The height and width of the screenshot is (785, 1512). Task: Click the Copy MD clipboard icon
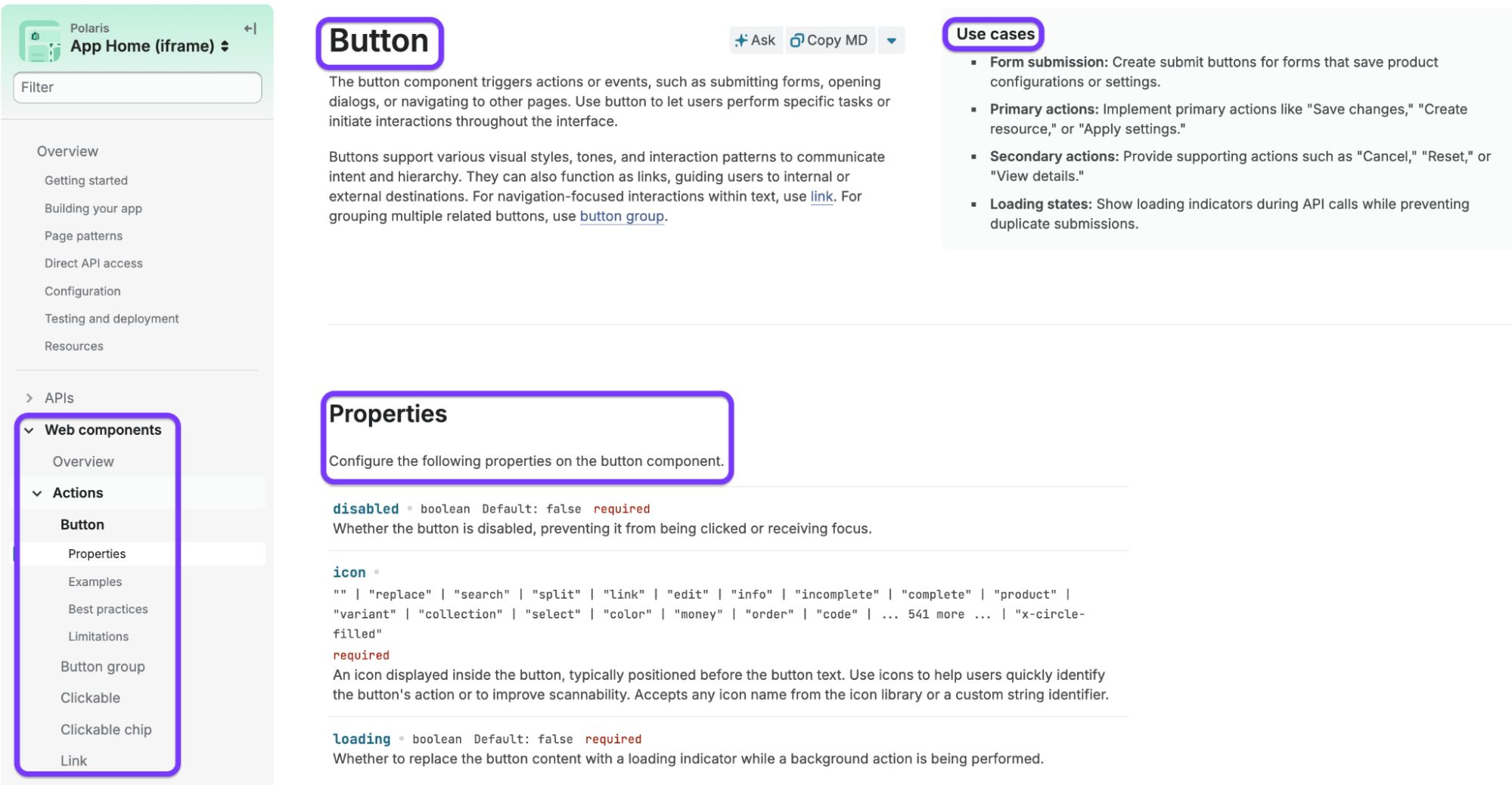[x=796, y=41]
